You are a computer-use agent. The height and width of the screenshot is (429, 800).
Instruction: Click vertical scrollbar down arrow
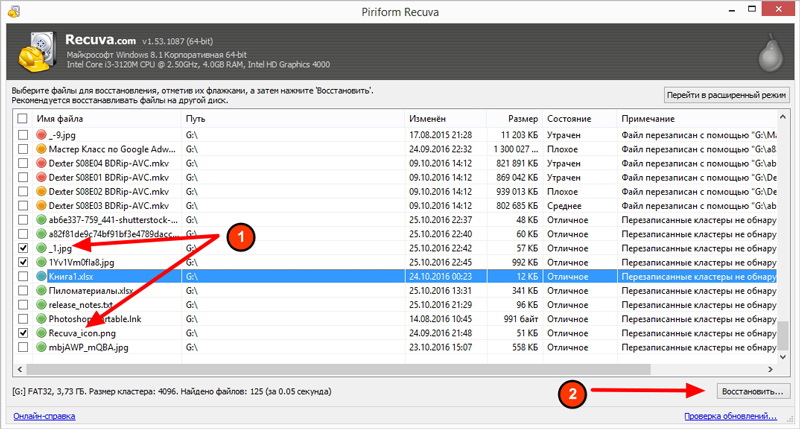tap(783, 357)
